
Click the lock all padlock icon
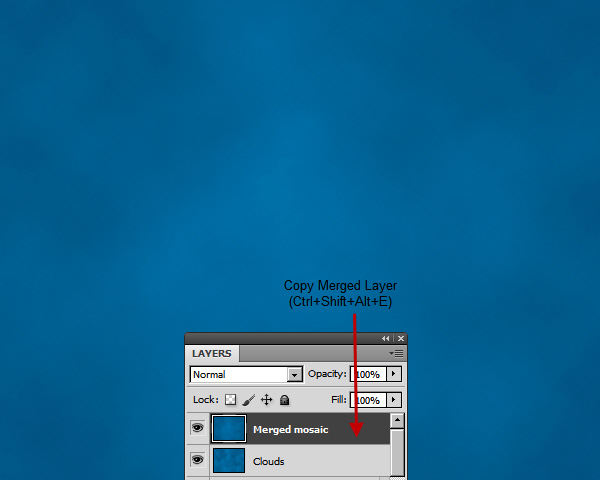tap(285, 400)
